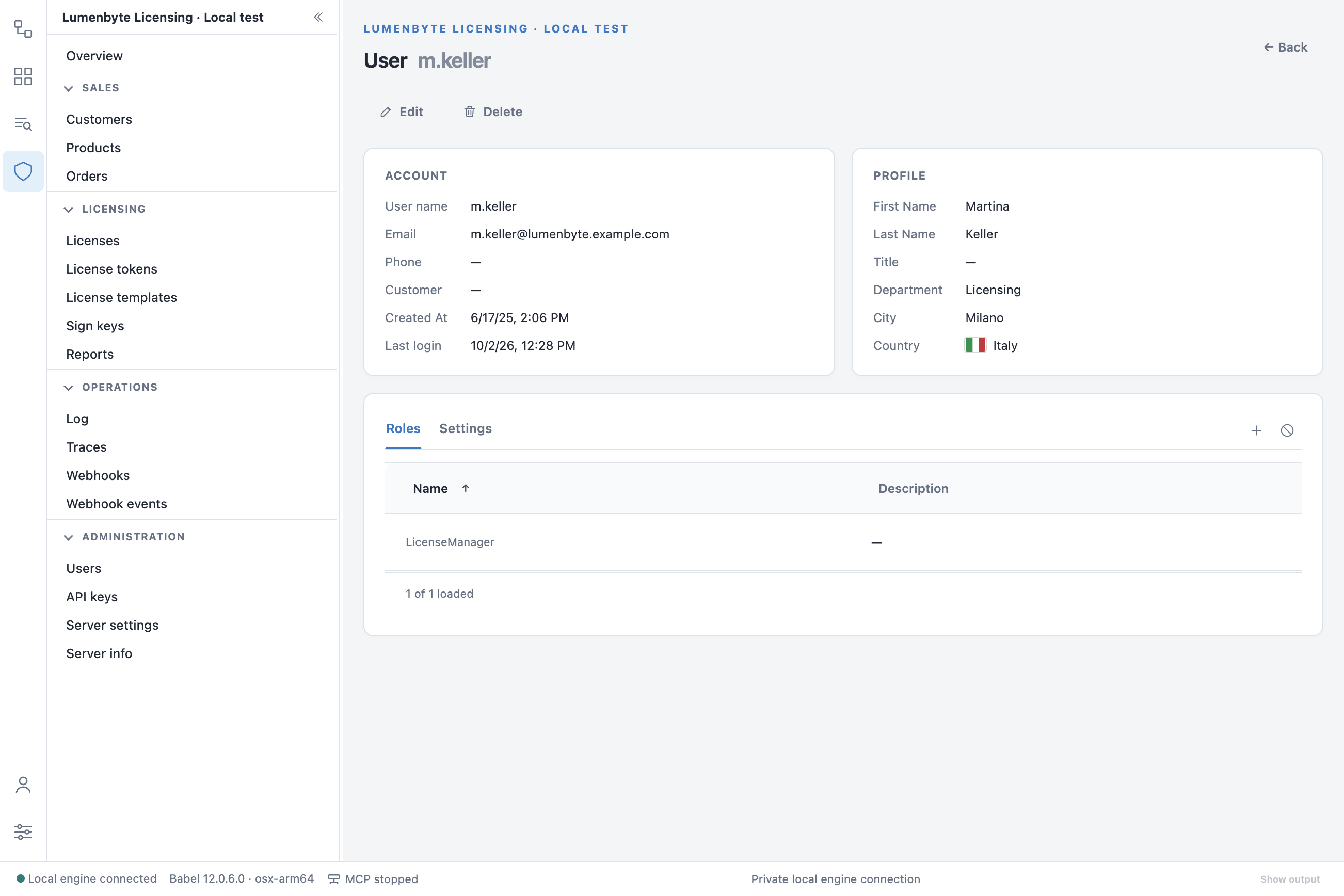This screenshot has width=1344, height=896.
Task: Open Orders in the sidebar
Action: 86,176
